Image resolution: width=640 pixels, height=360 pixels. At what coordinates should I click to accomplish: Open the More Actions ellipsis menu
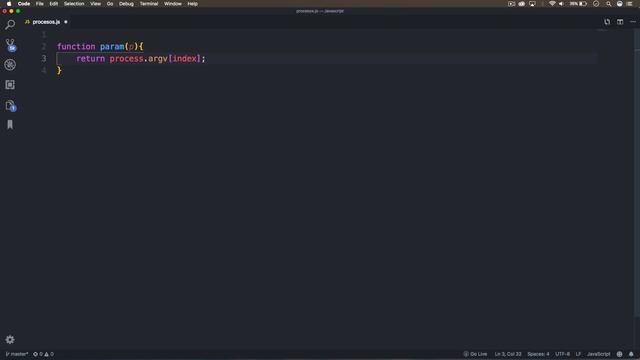click(x=633, y=22)
